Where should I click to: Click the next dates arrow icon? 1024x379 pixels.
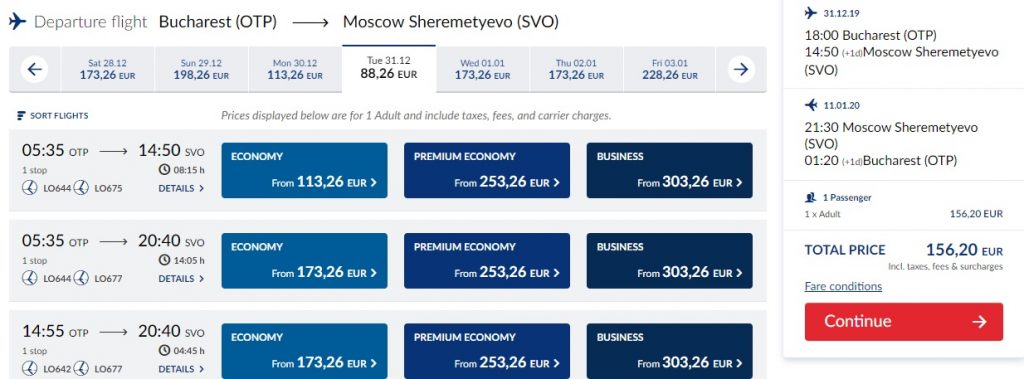coord(741,69)
